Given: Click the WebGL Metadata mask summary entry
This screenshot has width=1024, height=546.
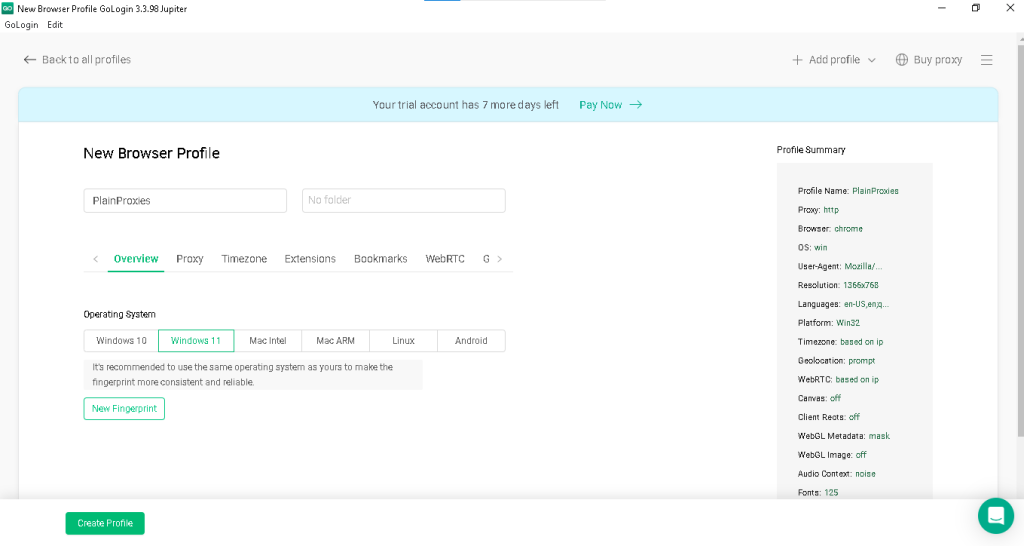Looking at the screenshot, I should 844,436.
